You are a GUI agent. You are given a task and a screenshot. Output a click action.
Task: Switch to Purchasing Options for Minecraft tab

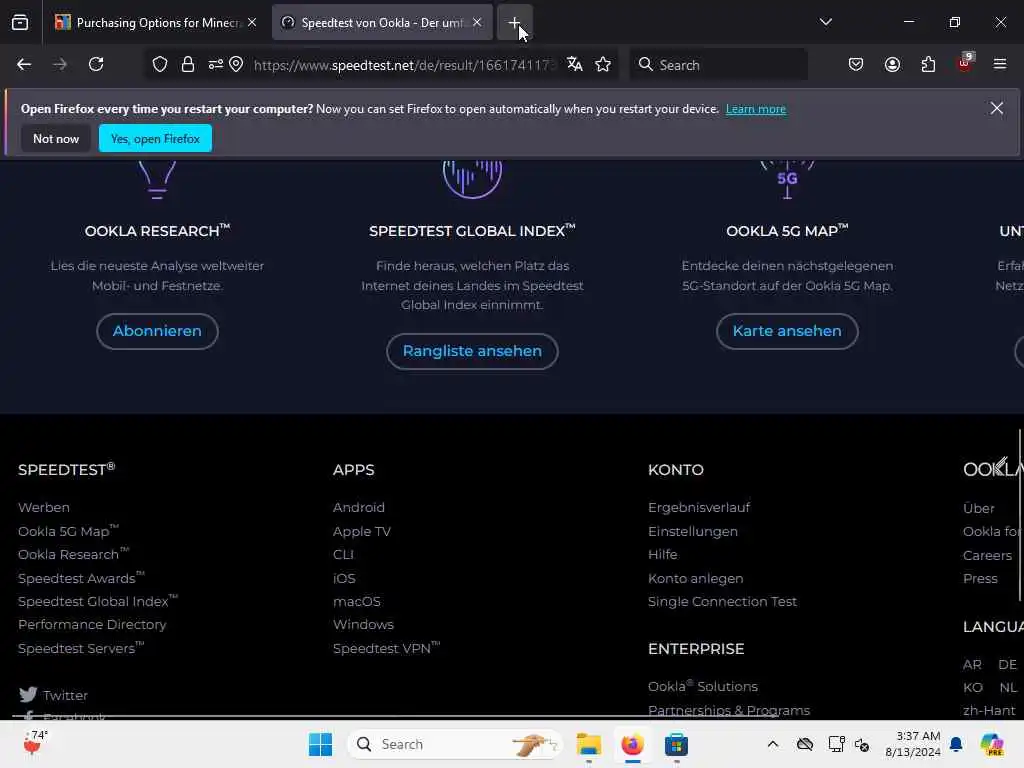coord(157,22)
